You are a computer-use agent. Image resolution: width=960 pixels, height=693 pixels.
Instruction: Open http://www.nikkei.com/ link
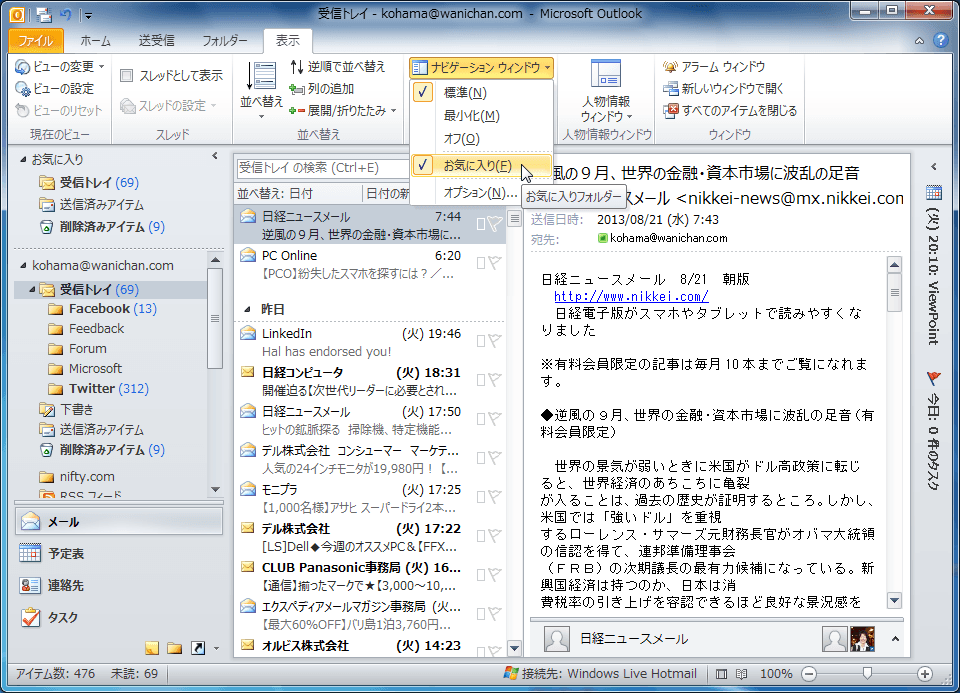(631, 296)
